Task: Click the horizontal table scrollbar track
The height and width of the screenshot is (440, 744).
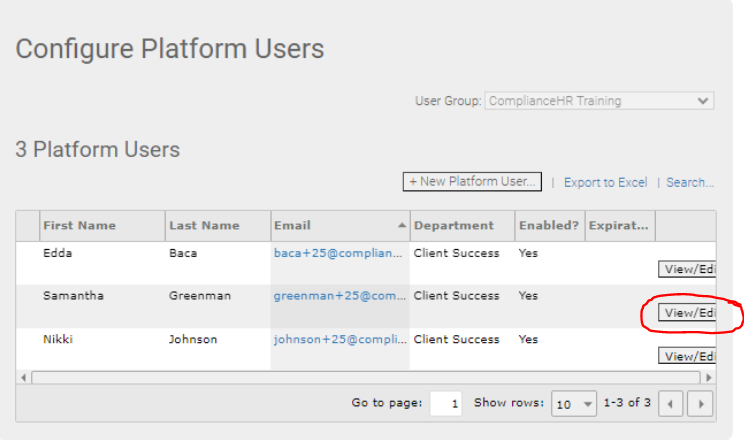Action: [366, 378]
